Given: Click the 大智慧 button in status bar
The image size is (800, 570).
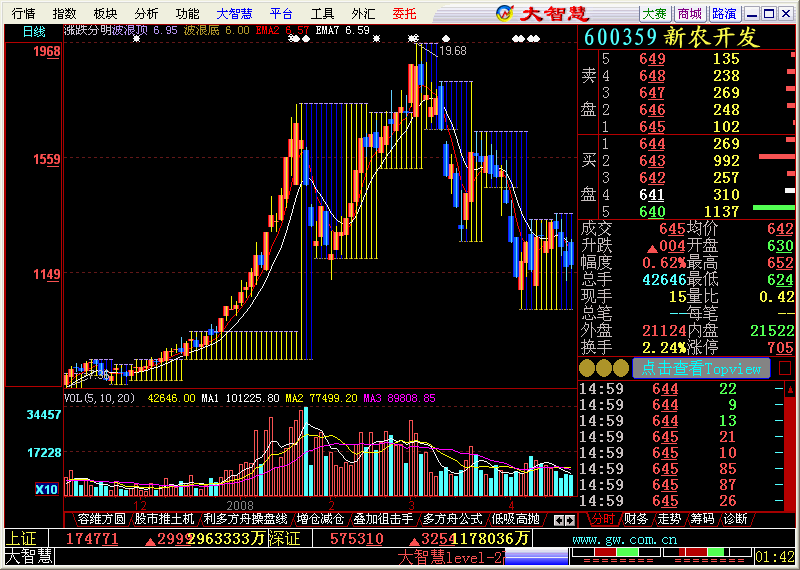Looking at the screenshot, I should click(29, 556).
